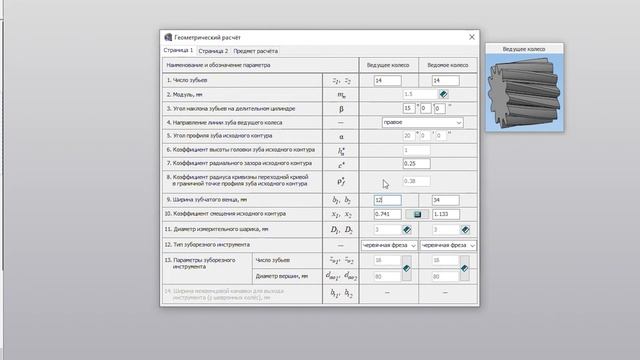The height and width of the screenshot is (360, 640).
Task: Open driven wheel cutting tool parameters reference
Action: 464,268
